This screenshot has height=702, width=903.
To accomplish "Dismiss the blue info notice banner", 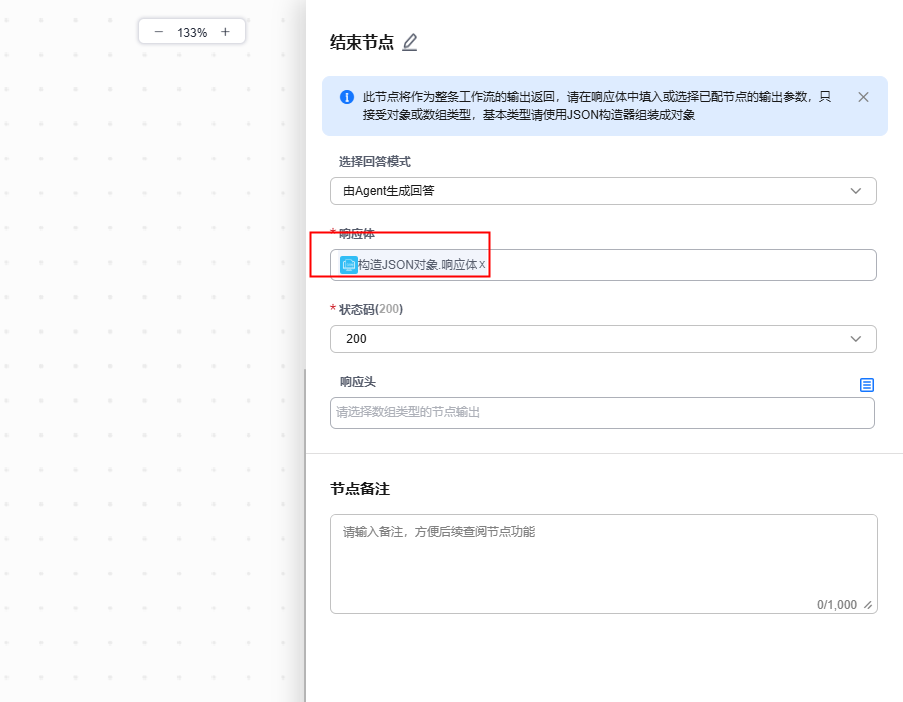I will click(x=863, y=97).
